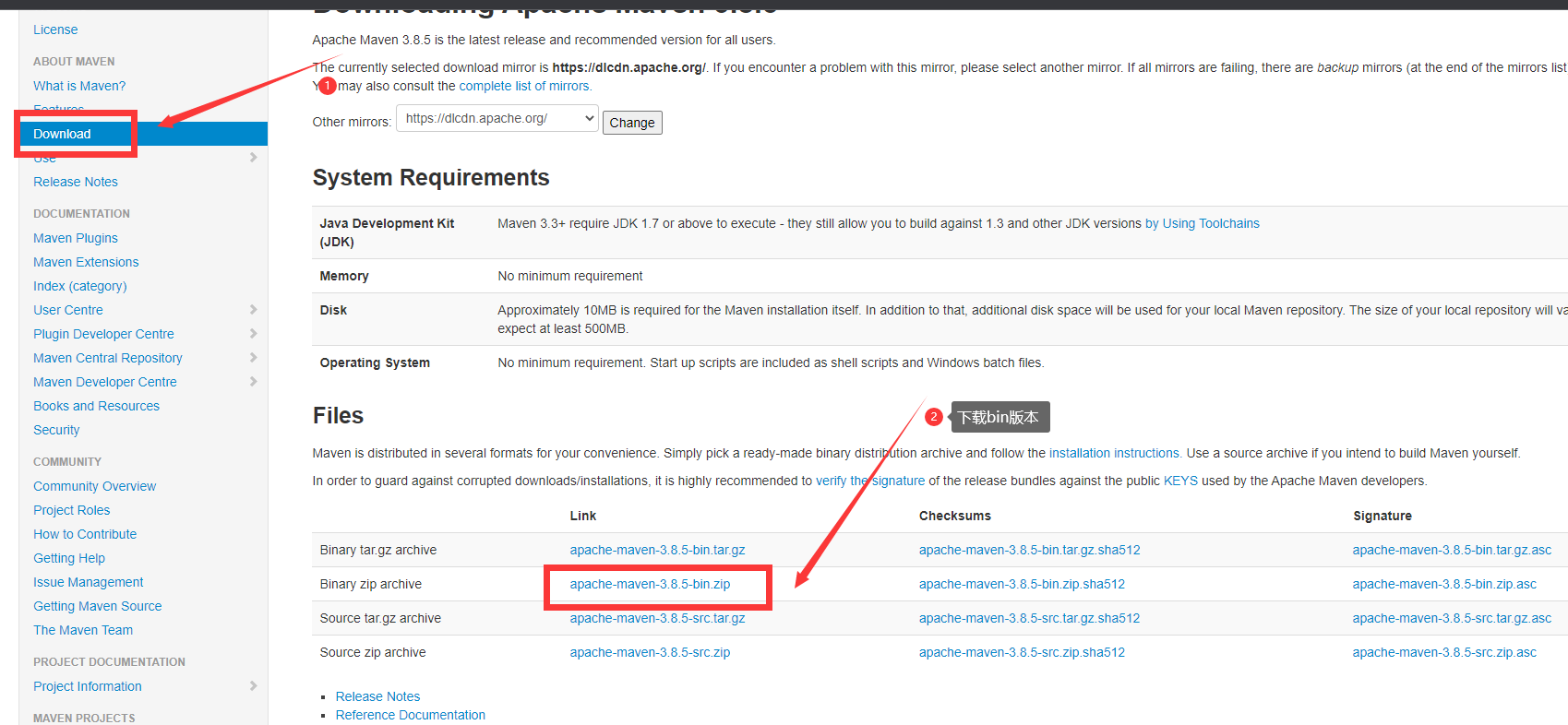This screenshot has width=1568, height=725.
Task: Open Maven Extensions page
Action: click(x=86, y=262)
